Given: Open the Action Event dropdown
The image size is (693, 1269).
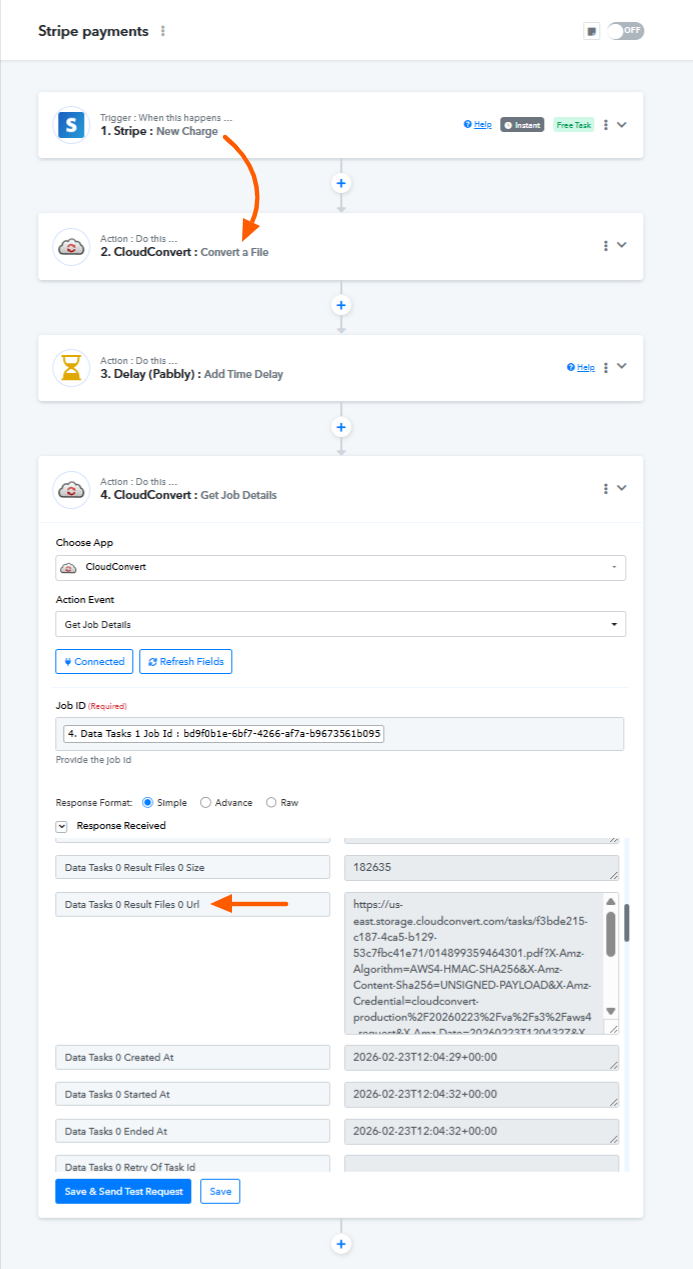Looking at the screenshot, I should pos(340,624).
